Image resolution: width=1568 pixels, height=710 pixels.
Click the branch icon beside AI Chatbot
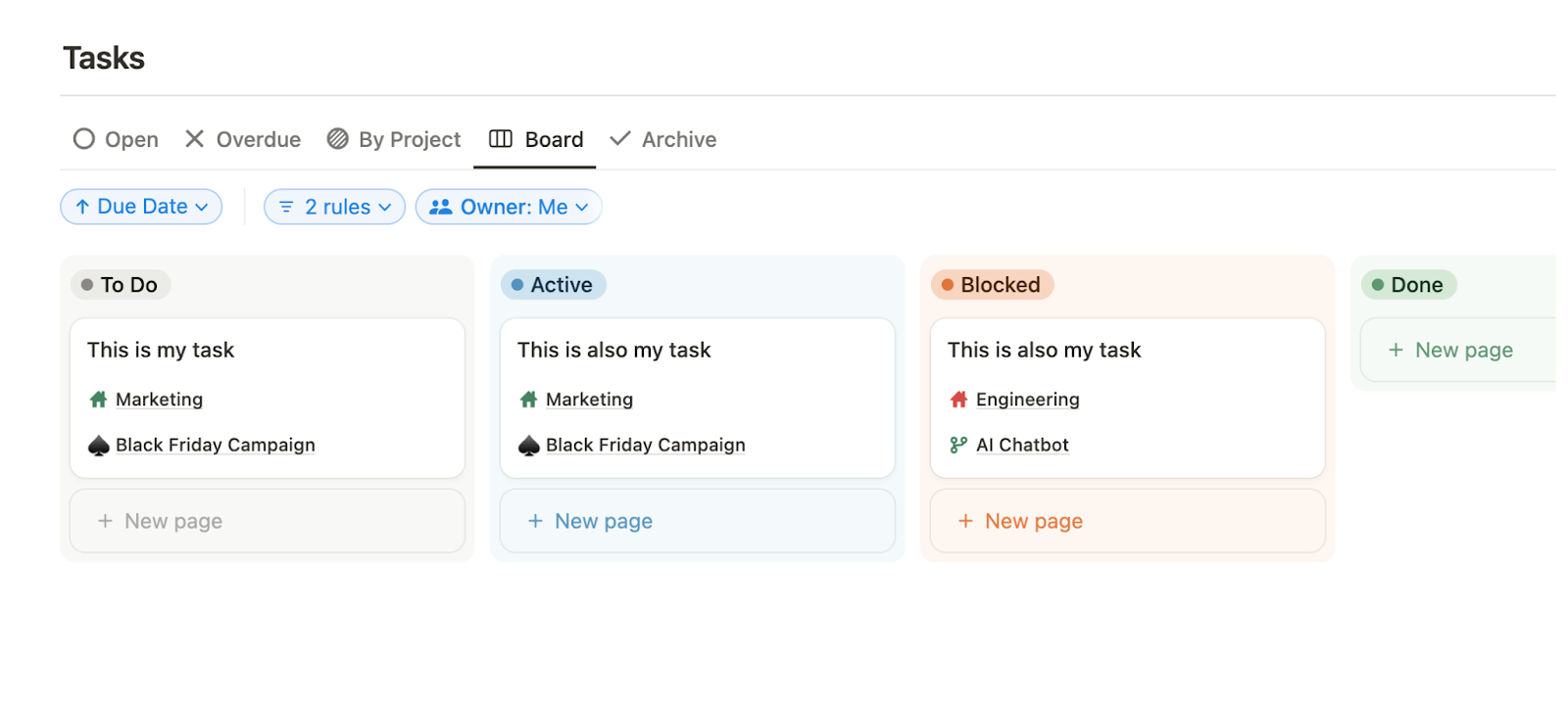click(x=958, y=446)
